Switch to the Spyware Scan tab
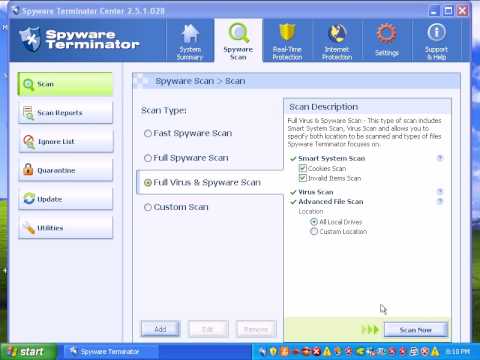The height and width of the screenshot is (360, 480). click(x=238, y=41)
